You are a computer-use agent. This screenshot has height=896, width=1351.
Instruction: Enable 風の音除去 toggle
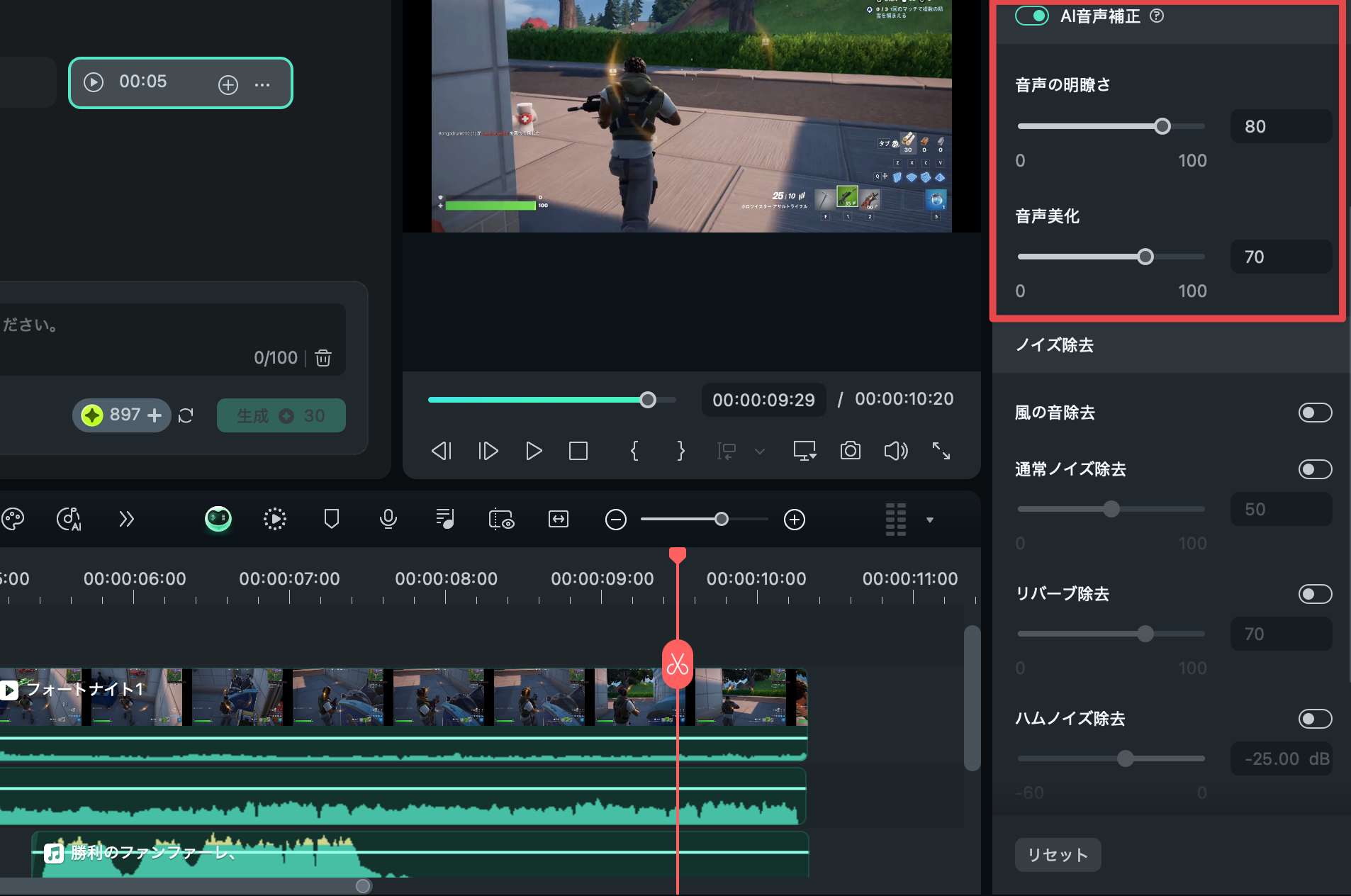[1315, 413]
